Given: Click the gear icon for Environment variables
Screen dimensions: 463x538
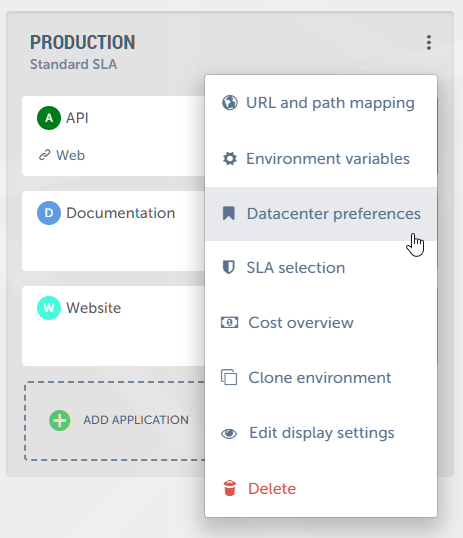Looking at the screenshot, I should tap(230, 159).
